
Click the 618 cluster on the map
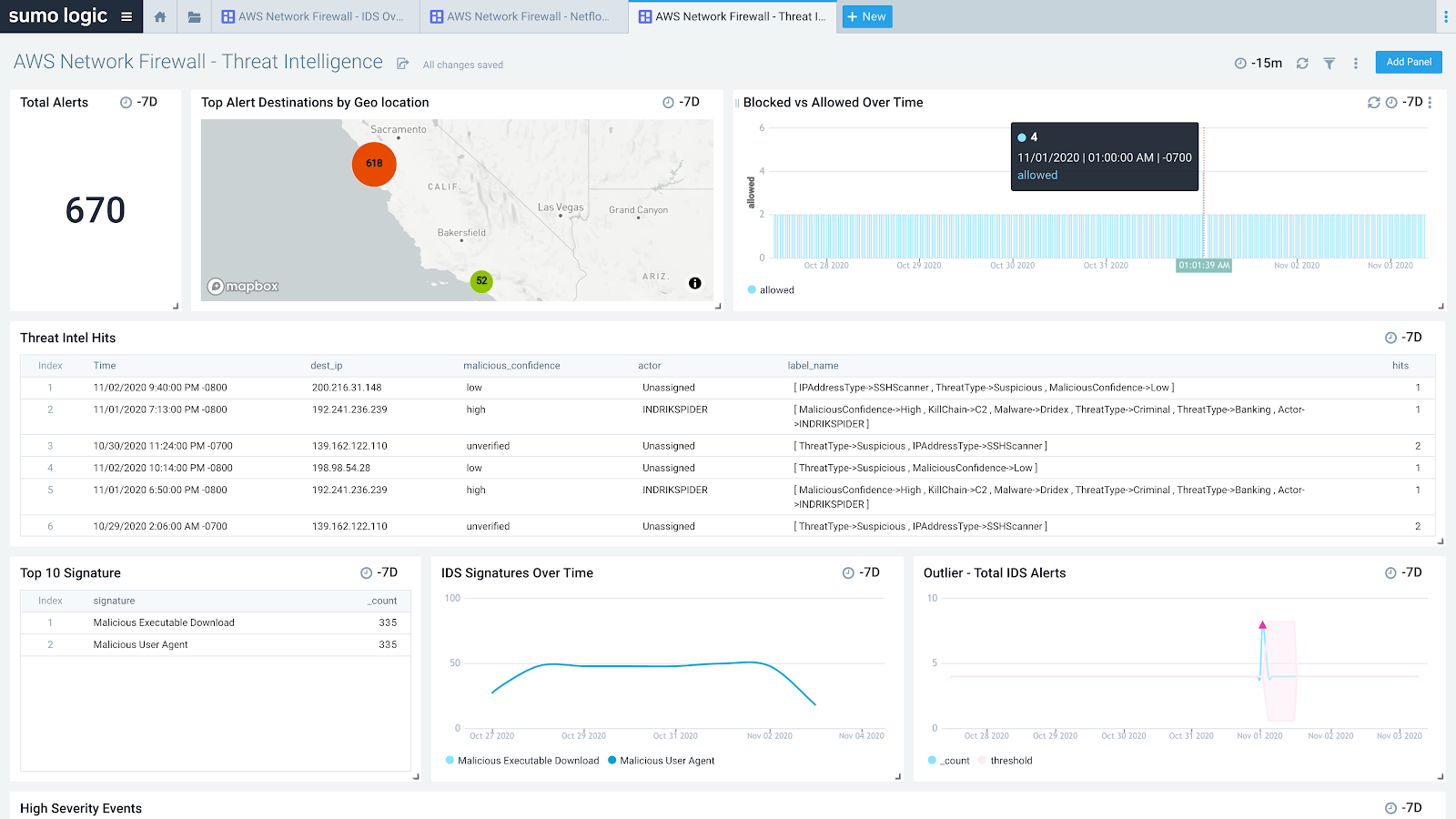click(374, 164)
